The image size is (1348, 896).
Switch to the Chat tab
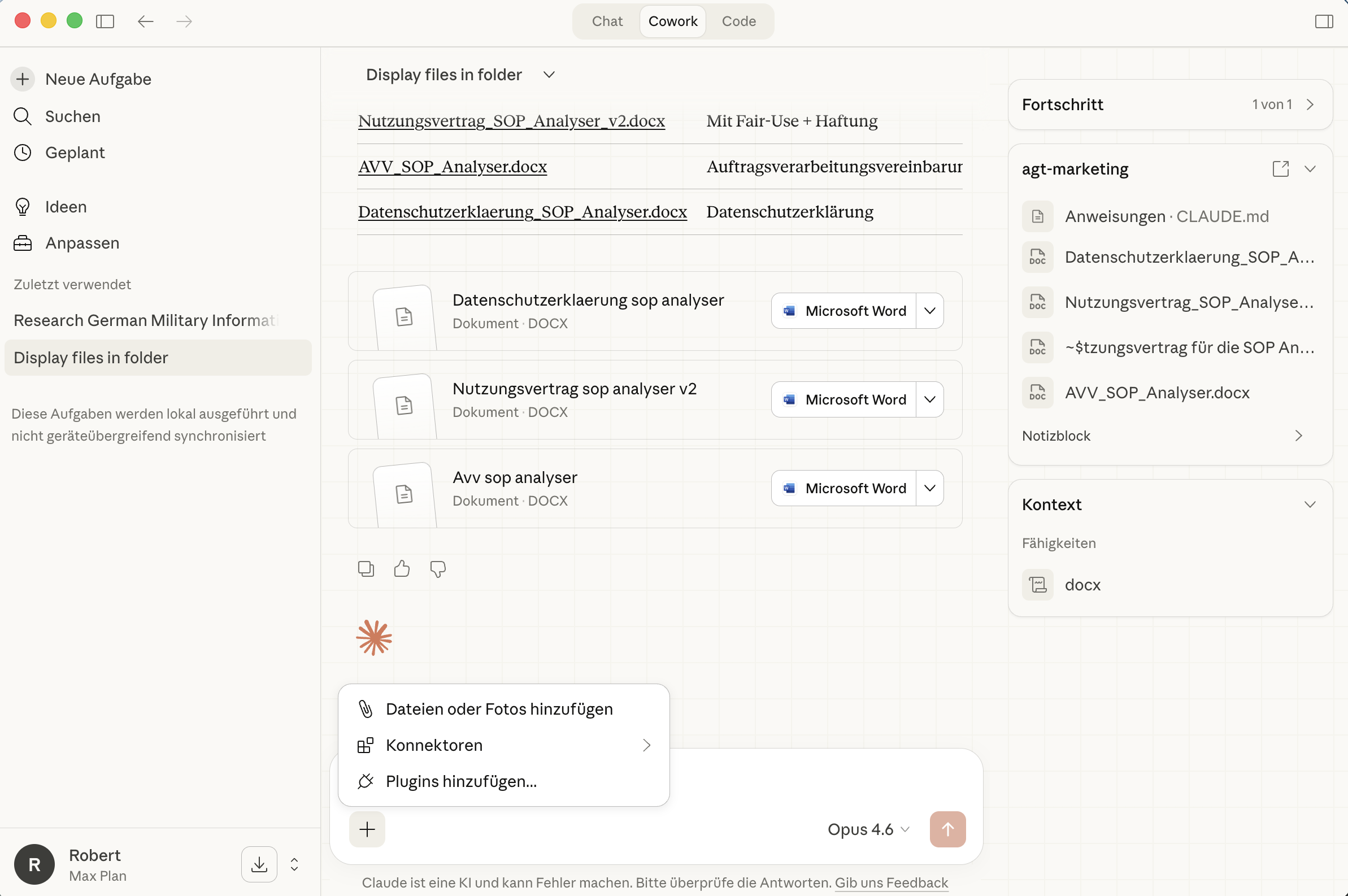coord(607,21)
